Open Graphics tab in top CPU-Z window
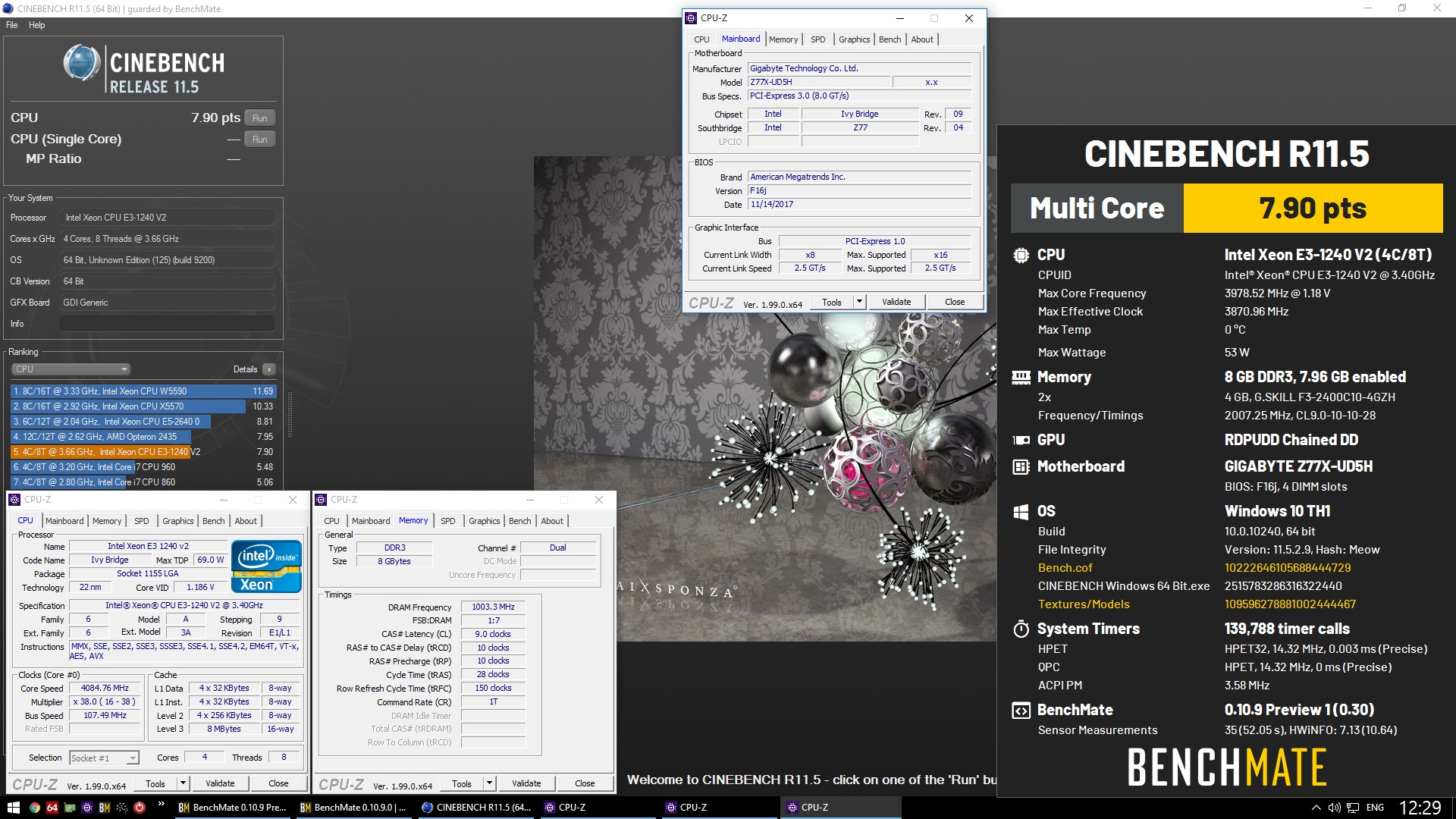The width and height of the screenshot is (1456, 819). [855, 39]
